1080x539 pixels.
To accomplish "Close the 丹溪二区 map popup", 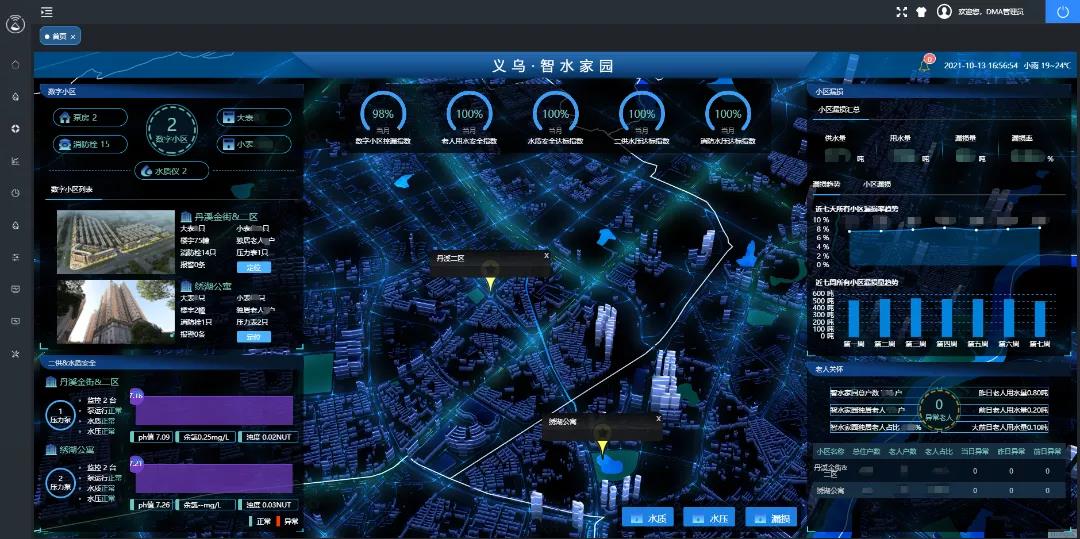I will click(546, 255).
